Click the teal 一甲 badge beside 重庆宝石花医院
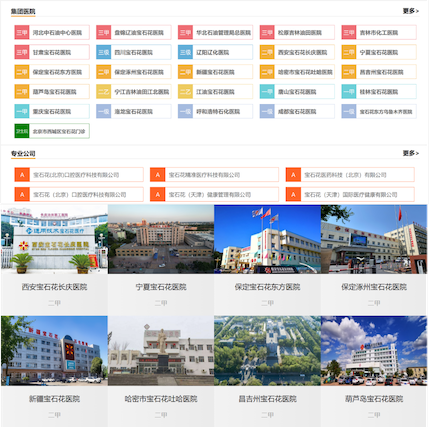Image resolution: width=429 pixels, height=427 pixels. tap(22, 111)
